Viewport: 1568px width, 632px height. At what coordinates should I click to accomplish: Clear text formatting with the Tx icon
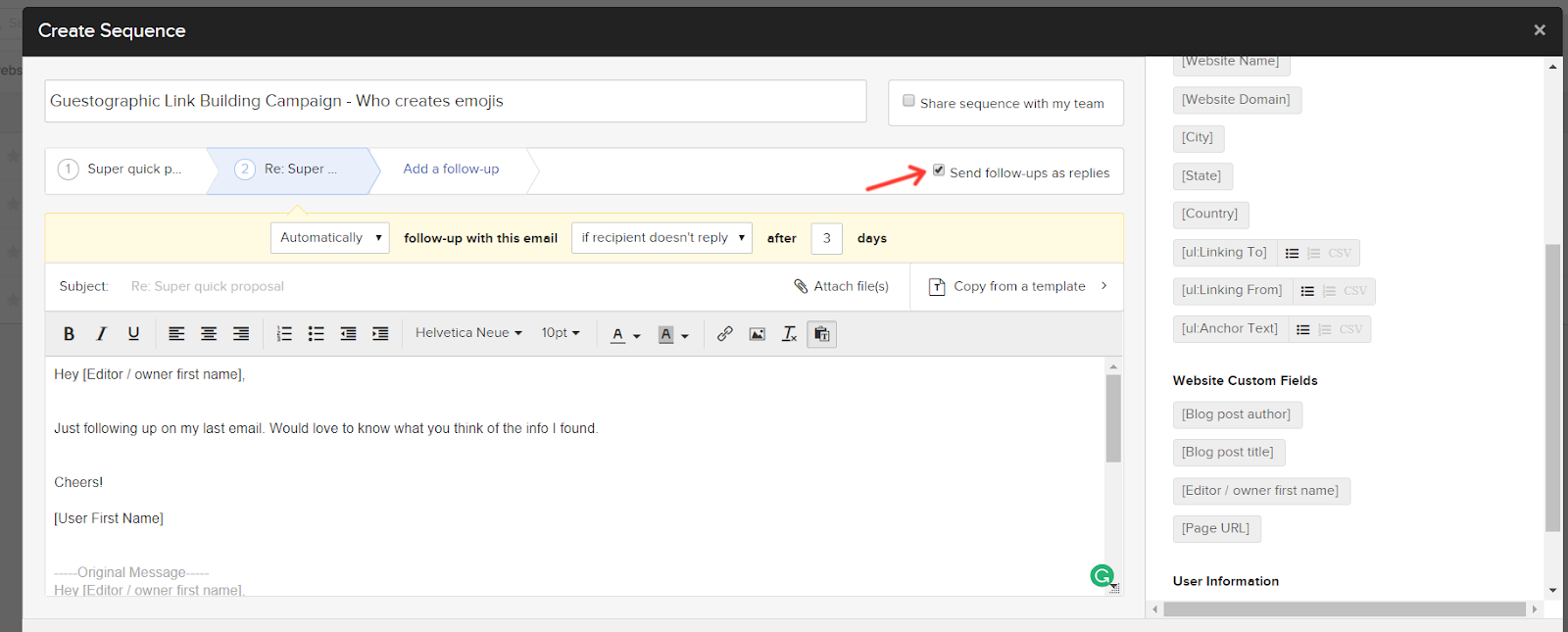789,334
